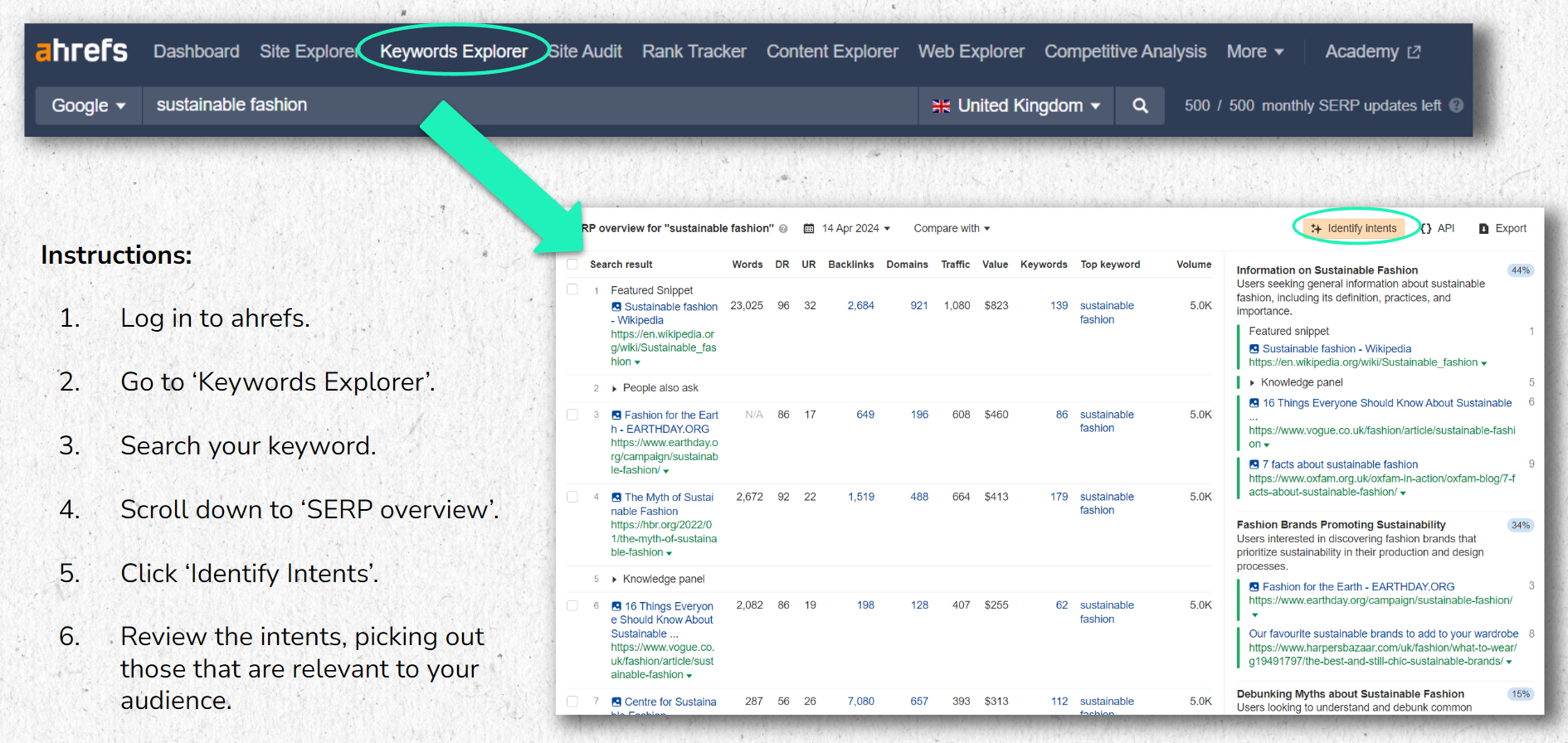Image resolution: width=1568 pixels, height=743 pixels.
Task: Click backlinks value 2,684
Action: pos(860,306)
